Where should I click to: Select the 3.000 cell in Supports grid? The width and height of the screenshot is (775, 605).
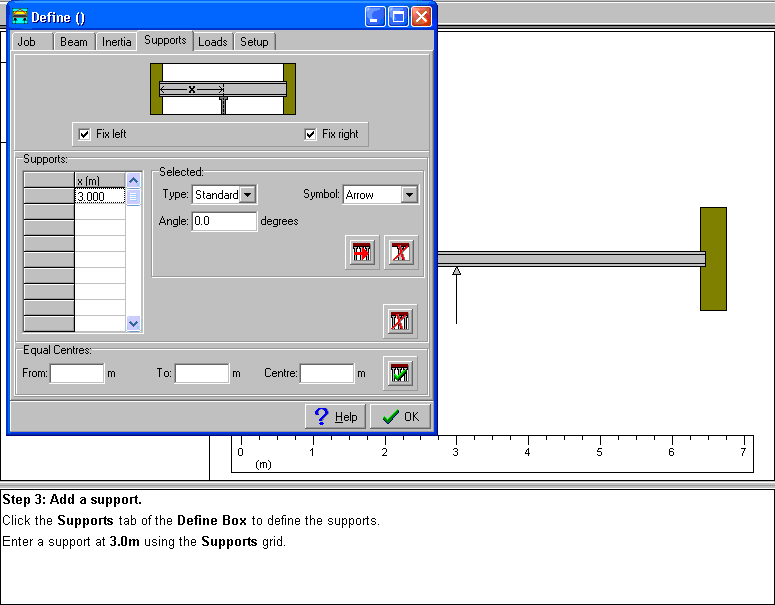99,197
